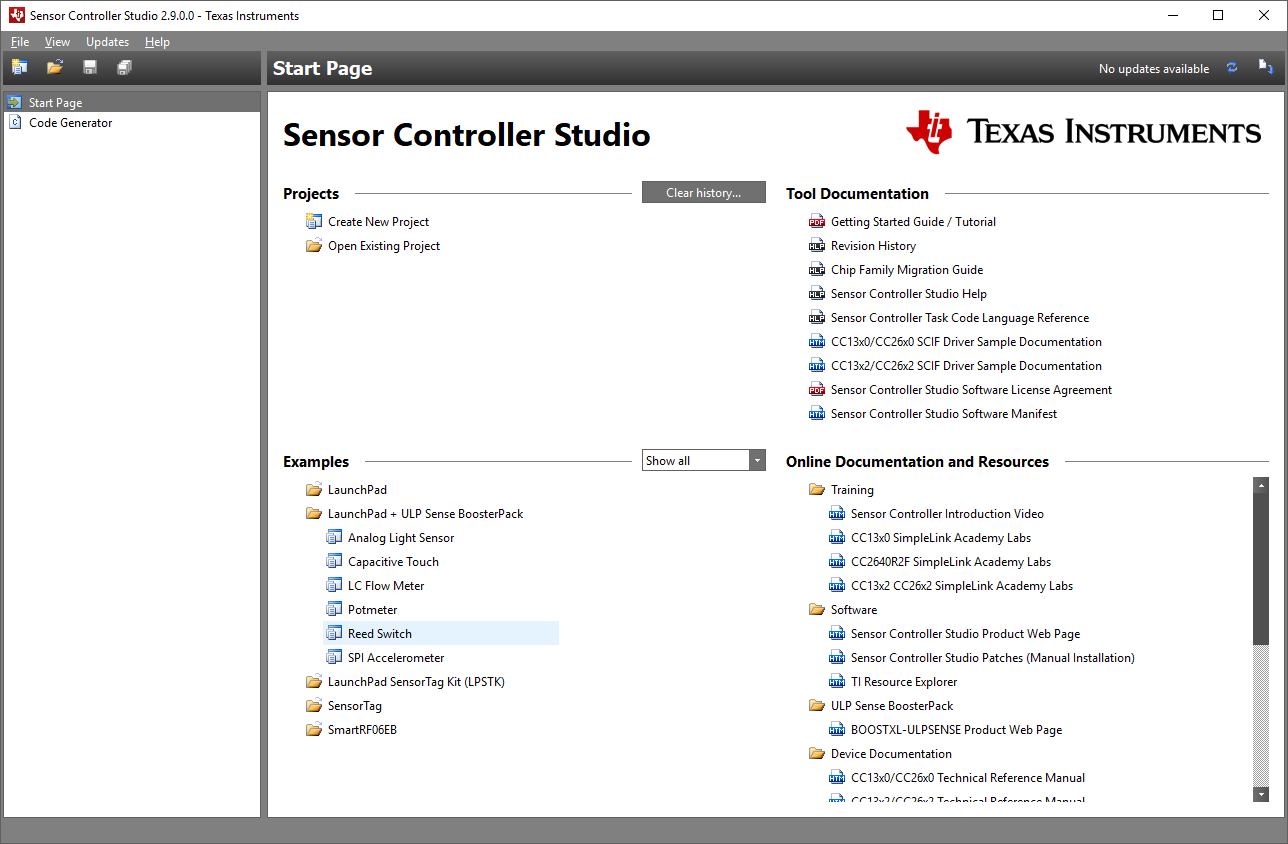The image size is (1288, 844).
Task: Open Chip Family Migration Guide
Action: (907, 270)
